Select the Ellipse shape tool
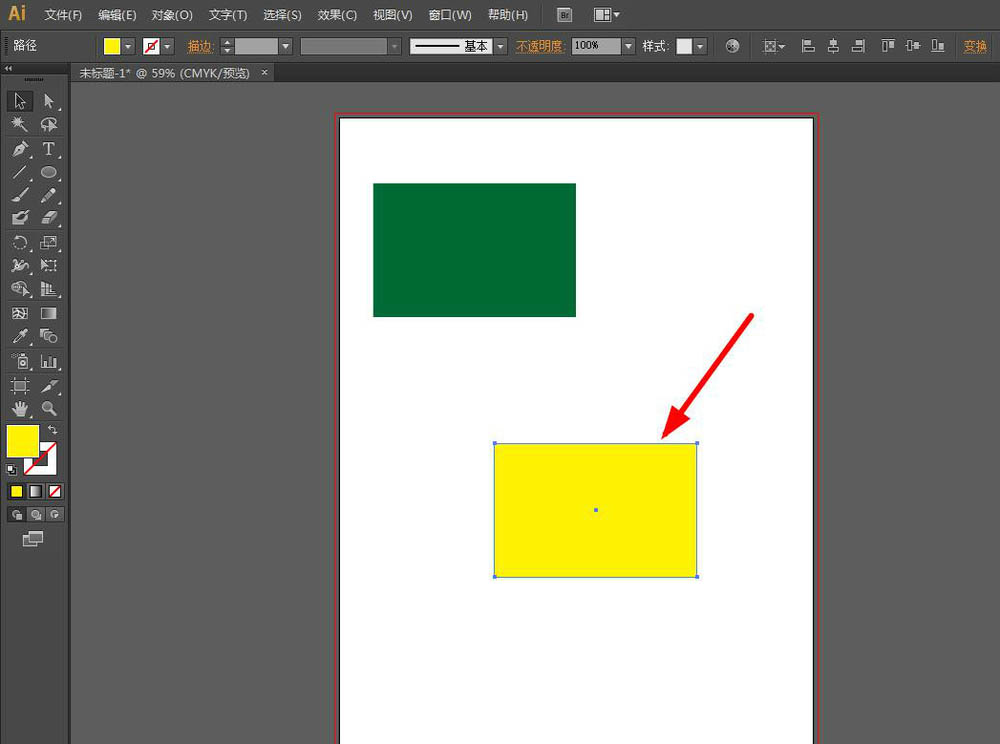The height and width of the screenshot is (744, 1000). [x=48, y=172]
